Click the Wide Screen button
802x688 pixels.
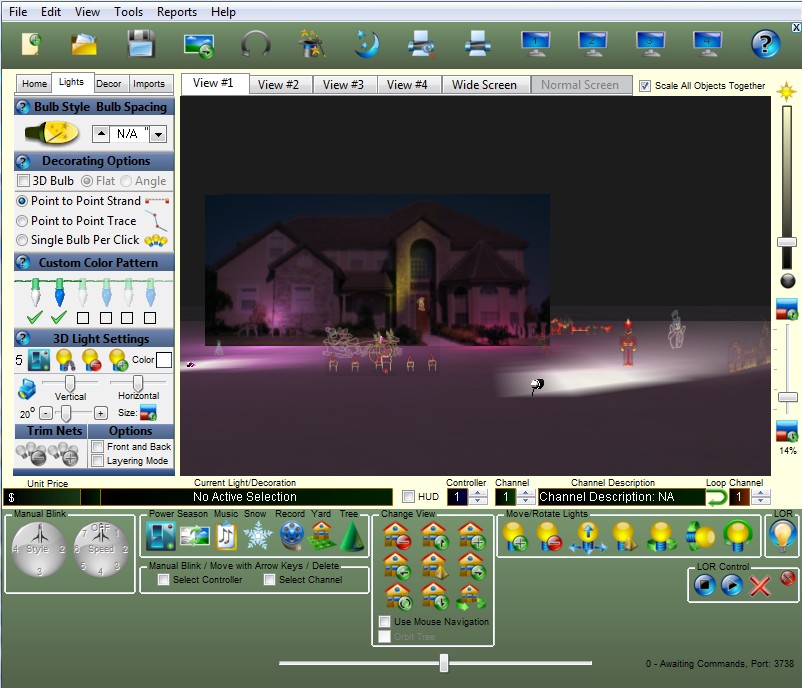click(x=484, y=85)
